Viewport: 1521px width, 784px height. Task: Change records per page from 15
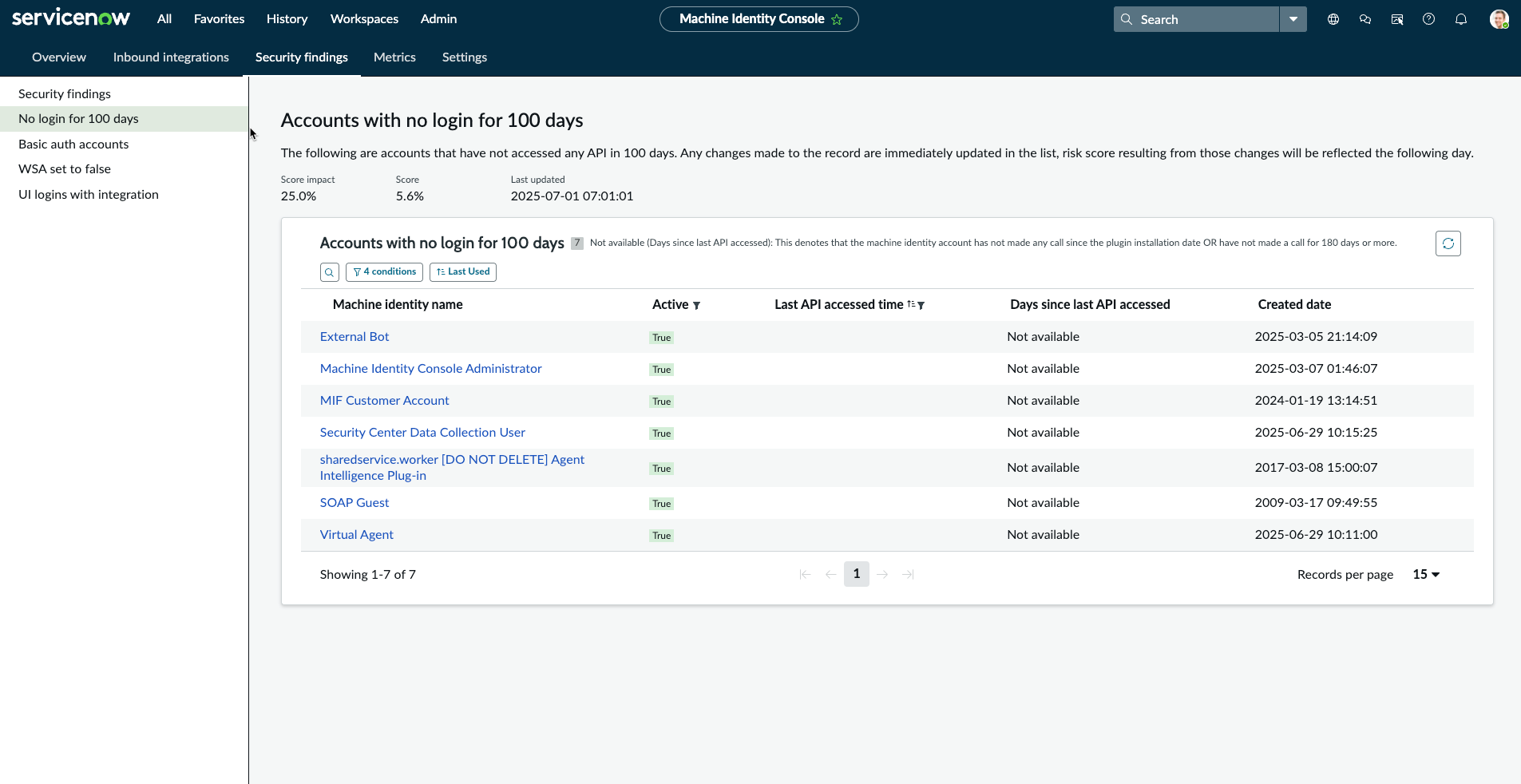pos(1426,574)
